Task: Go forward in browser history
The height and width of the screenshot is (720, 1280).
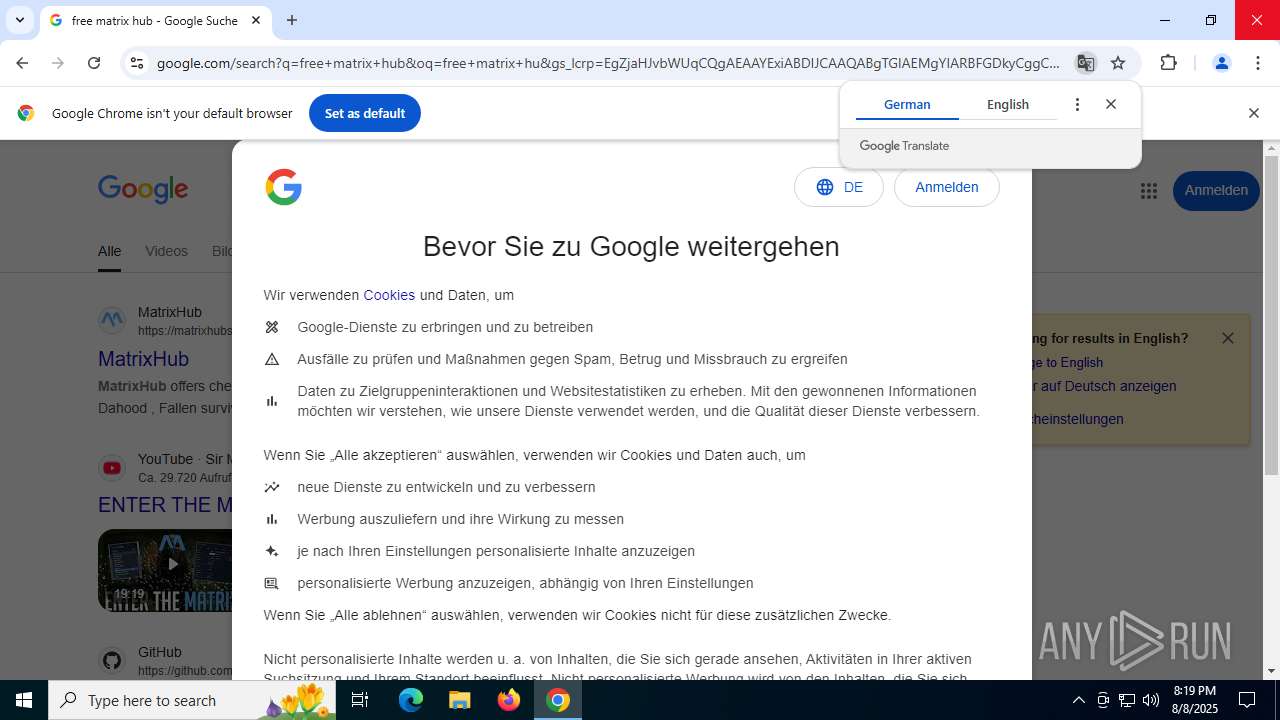Action: click(x=58, y=63)
